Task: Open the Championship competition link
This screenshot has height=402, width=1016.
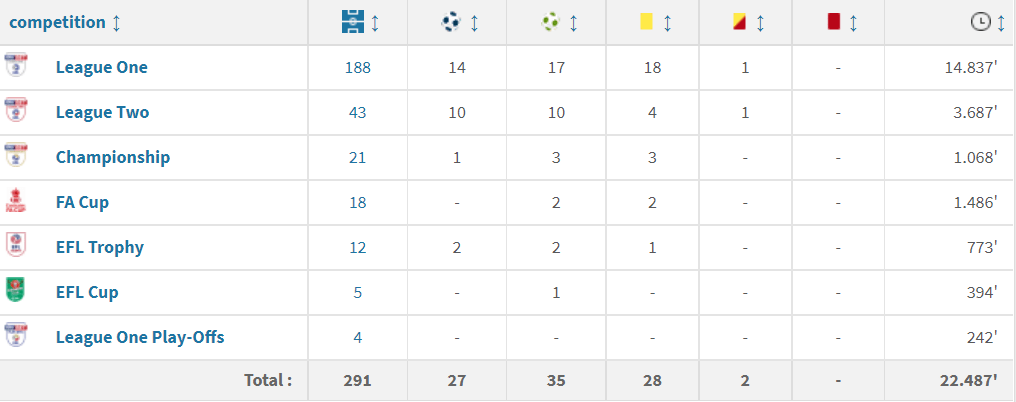Action: (x=113, y=157)
